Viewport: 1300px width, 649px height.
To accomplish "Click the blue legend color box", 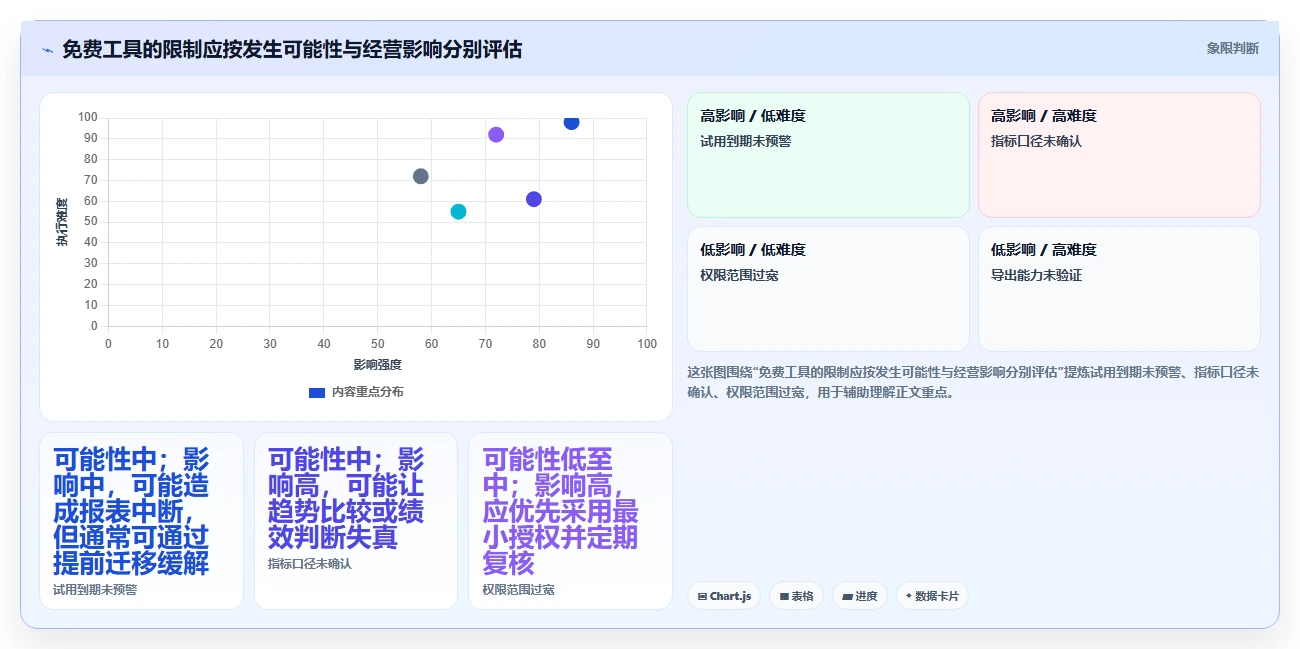I will click(317, 392).
